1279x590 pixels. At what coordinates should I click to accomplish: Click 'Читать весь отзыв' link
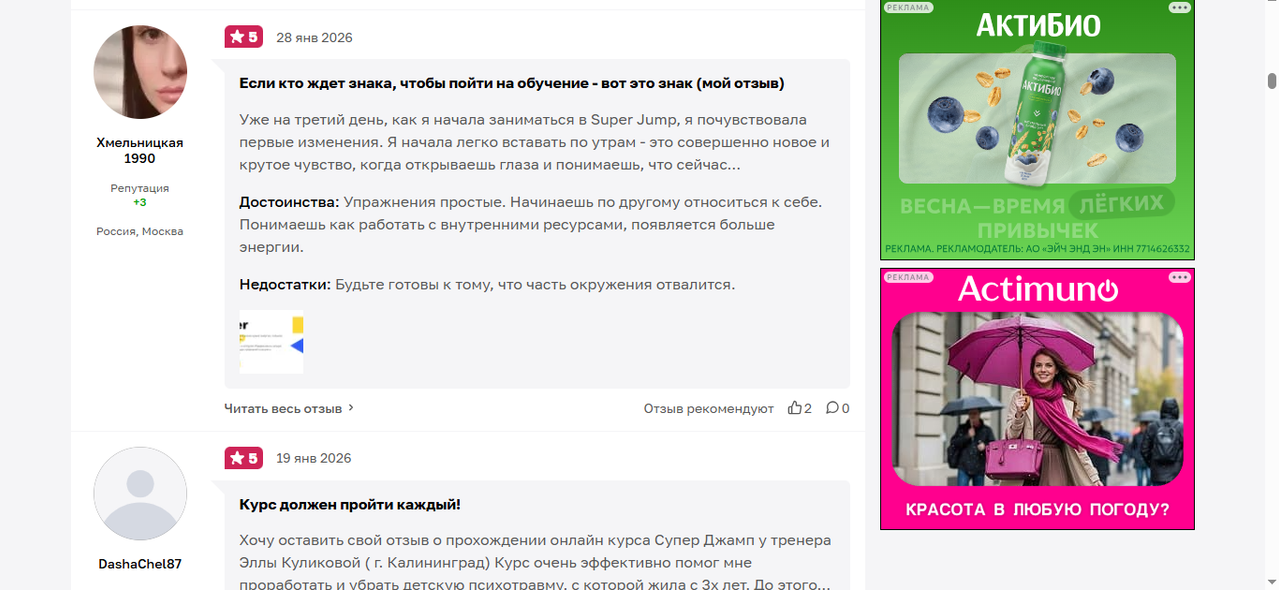pyautogui.click(x=283, y=408)
